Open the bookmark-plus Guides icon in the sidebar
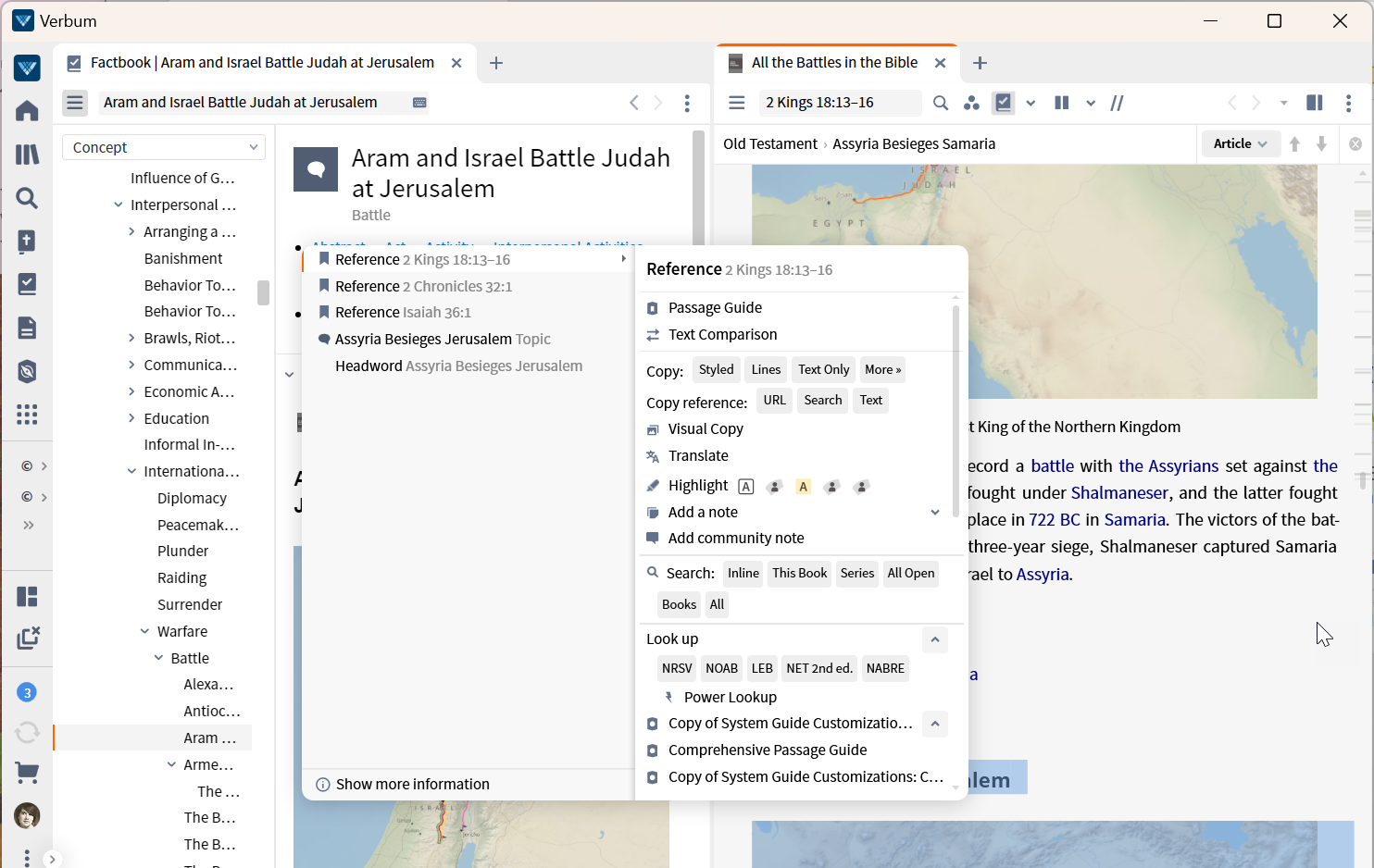This screenshot has width=1374, height=868. click(x=27, y=242)
